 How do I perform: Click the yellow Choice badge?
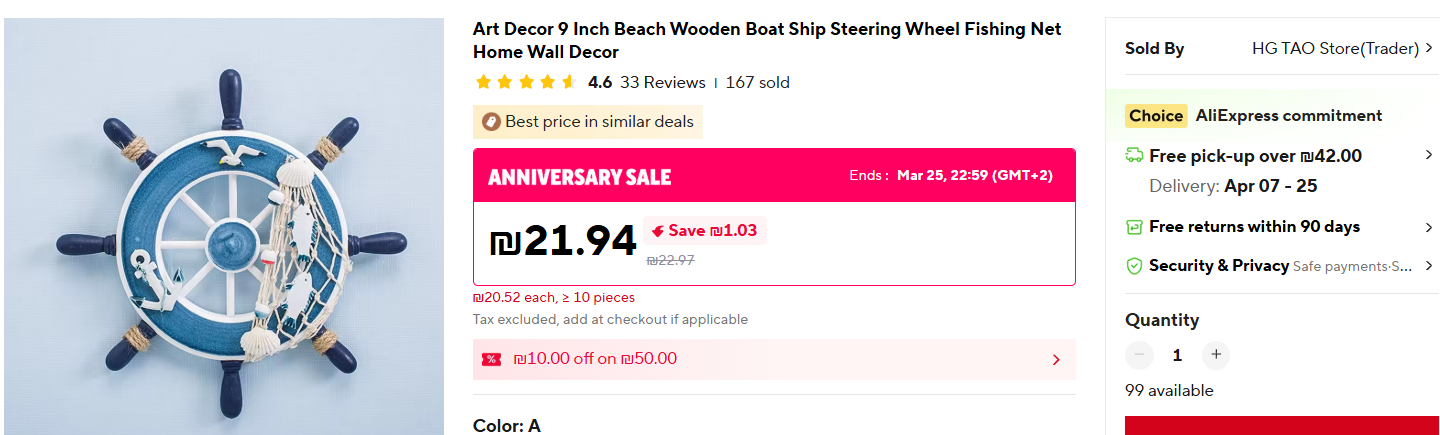point(1156,116)
